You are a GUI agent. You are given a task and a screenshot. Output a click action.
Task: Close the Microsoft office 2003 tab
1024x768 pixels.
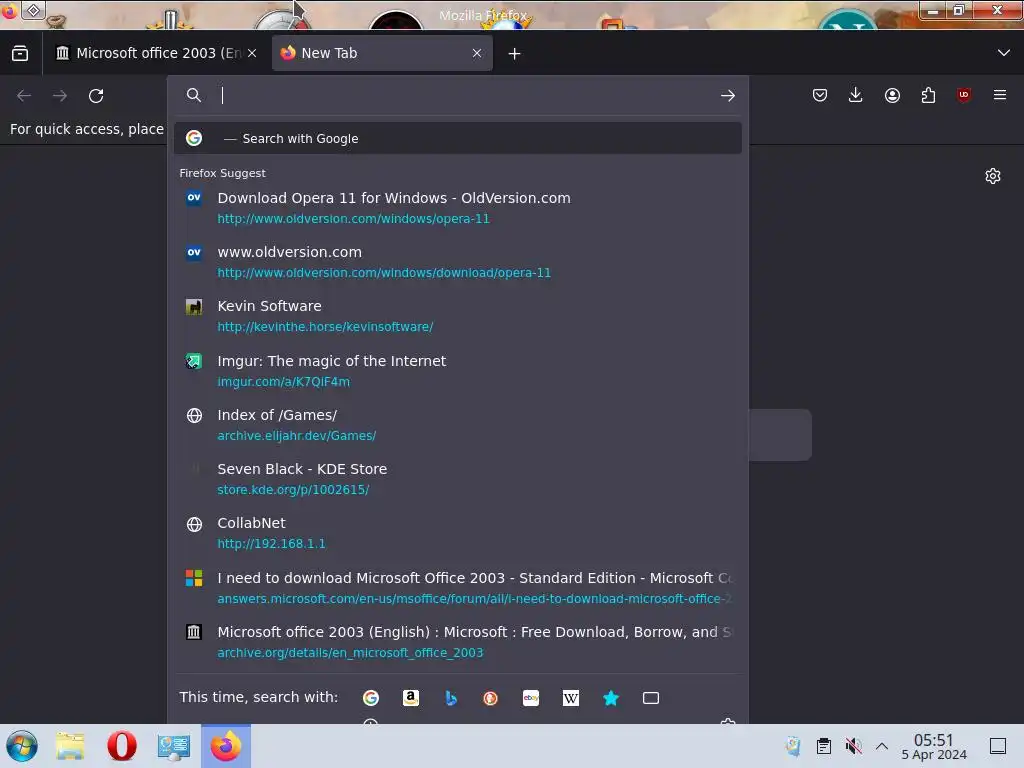pyautogui.click(x=252, y=53)
